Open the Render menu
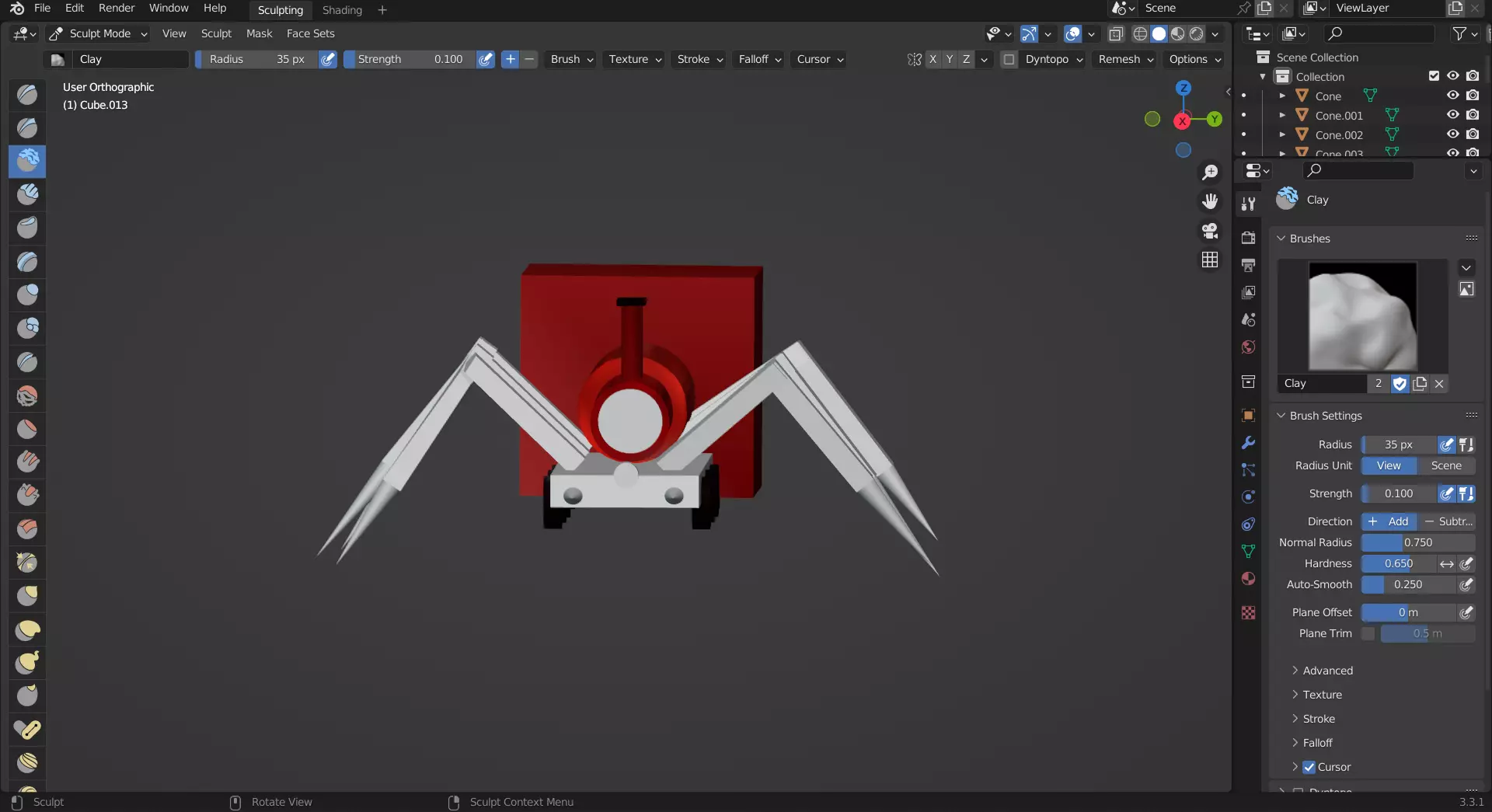Screen dimensions: 1492x812 (x=117, y=9)
